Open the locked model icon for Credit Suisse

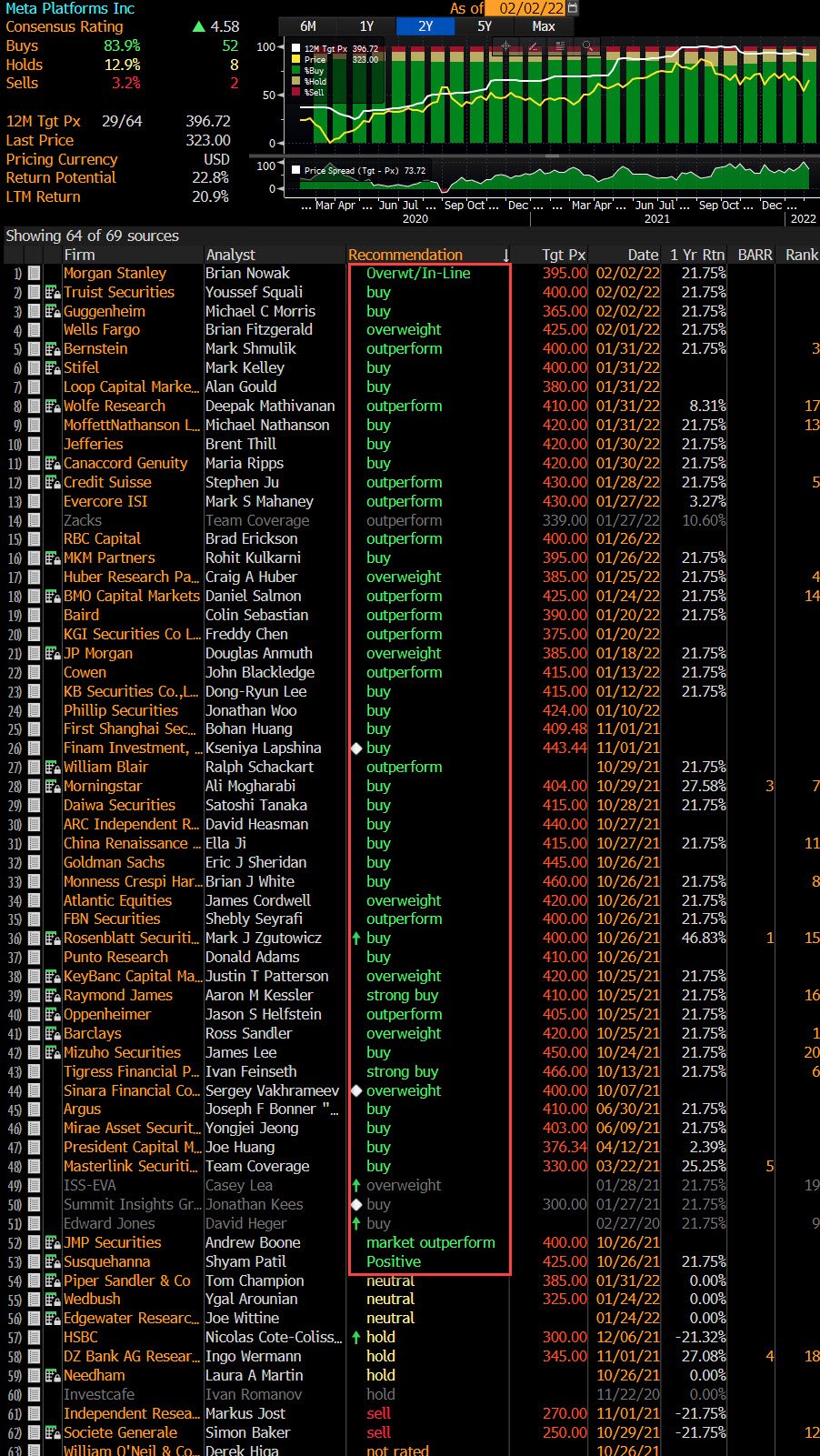pyautogui.click(x=52, y=483)
